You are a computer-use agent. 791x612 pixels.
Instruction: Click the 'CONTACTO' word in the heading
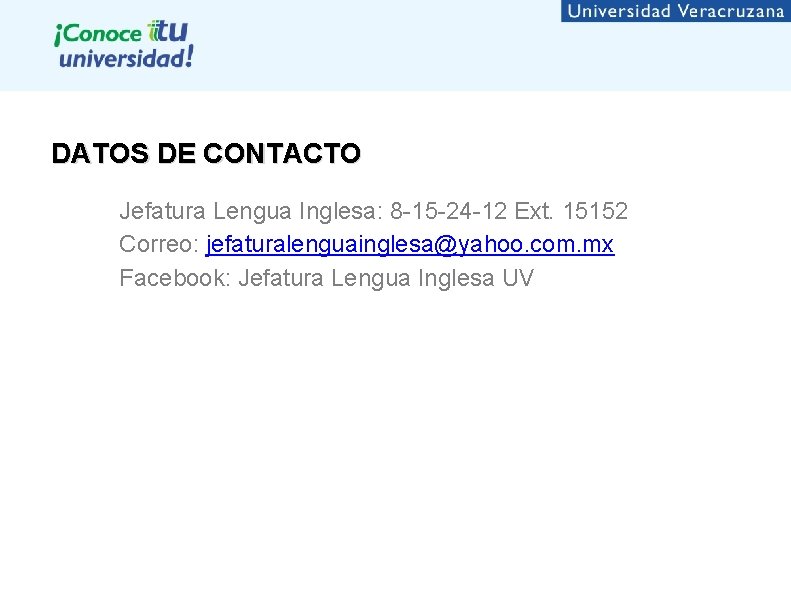tap(282, 153)
